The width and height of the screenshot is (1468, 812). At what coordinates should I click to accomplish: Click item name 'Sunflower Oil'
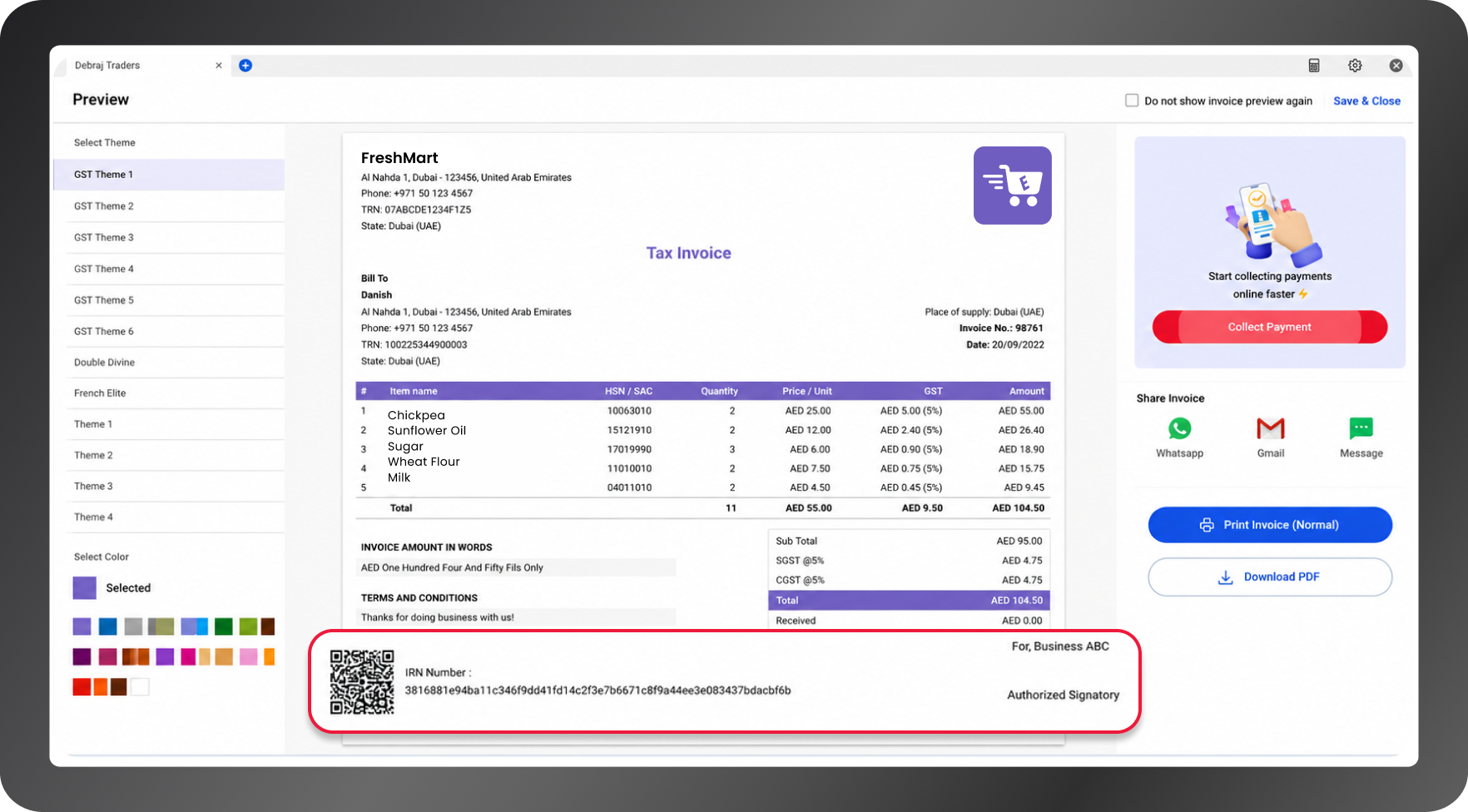(427, 431)
